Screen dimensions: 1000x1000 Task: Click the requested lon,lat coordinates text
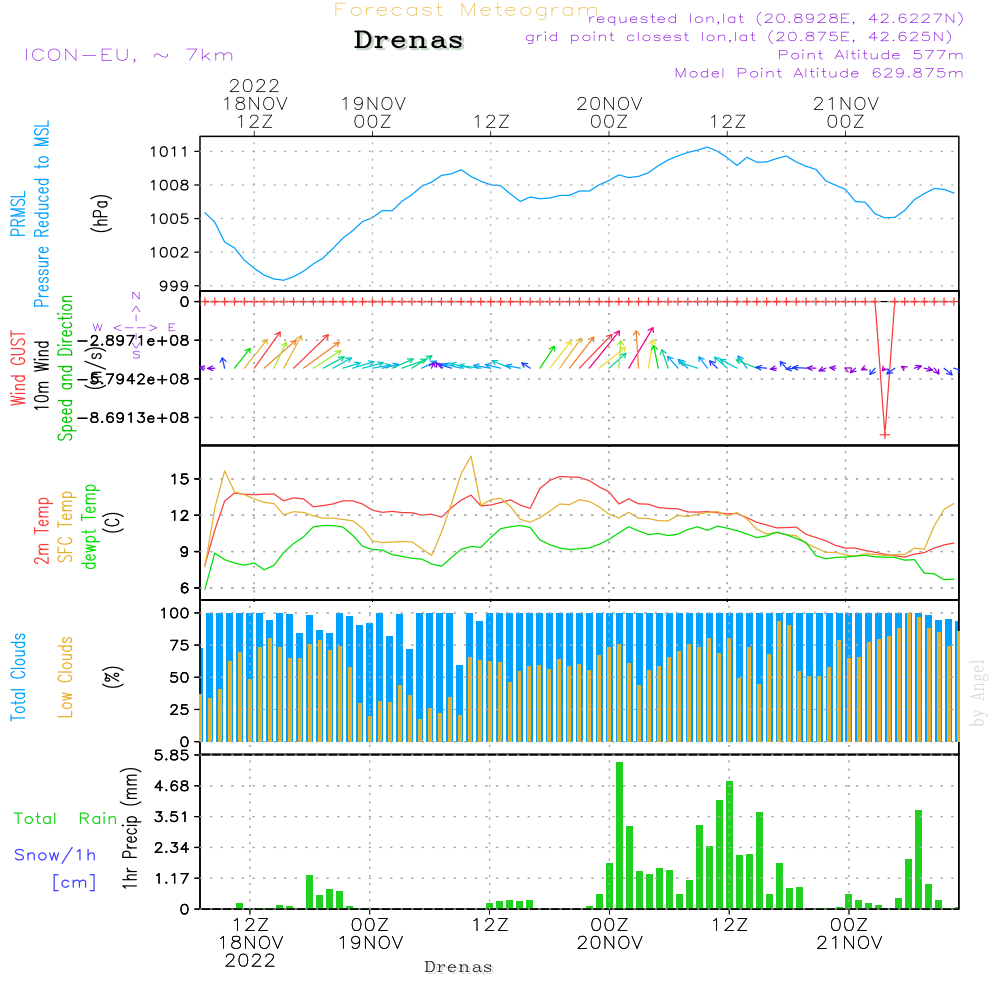tap(776, 18)
